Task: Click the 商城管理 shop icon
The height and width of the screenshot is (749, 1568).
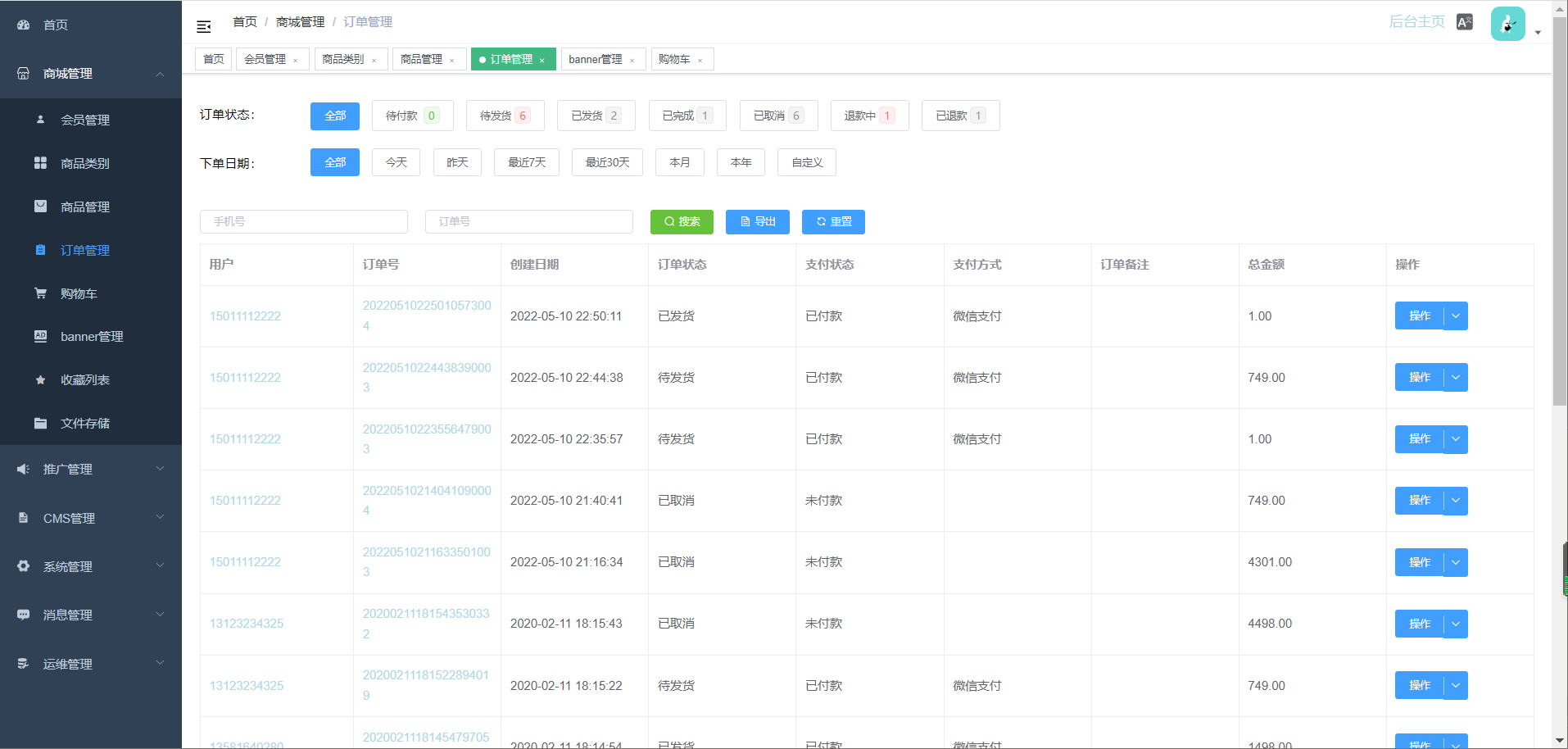Action: click(x=24, y=73)
